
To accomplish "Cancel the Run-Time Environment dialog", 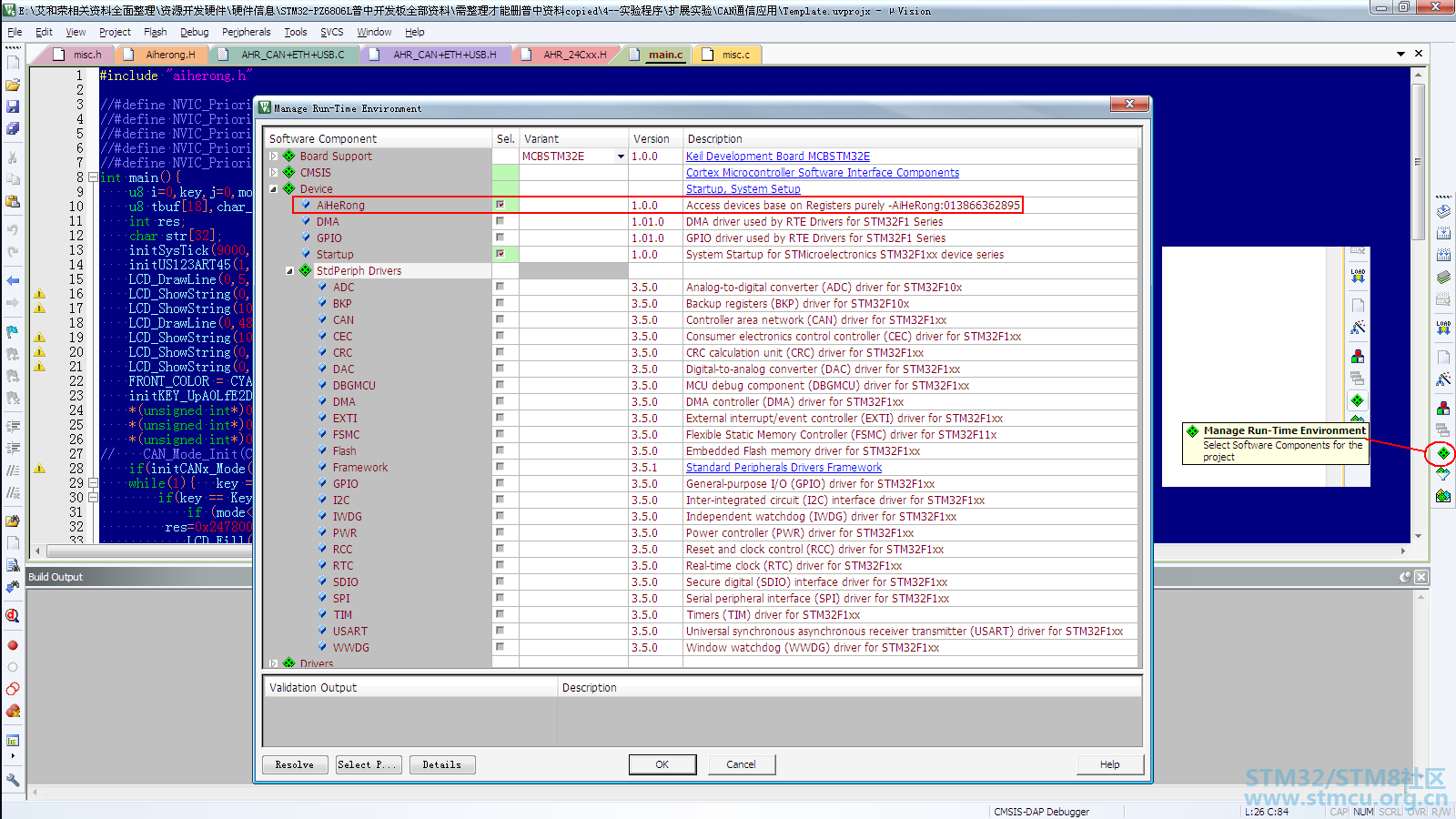I will point(741,764).
